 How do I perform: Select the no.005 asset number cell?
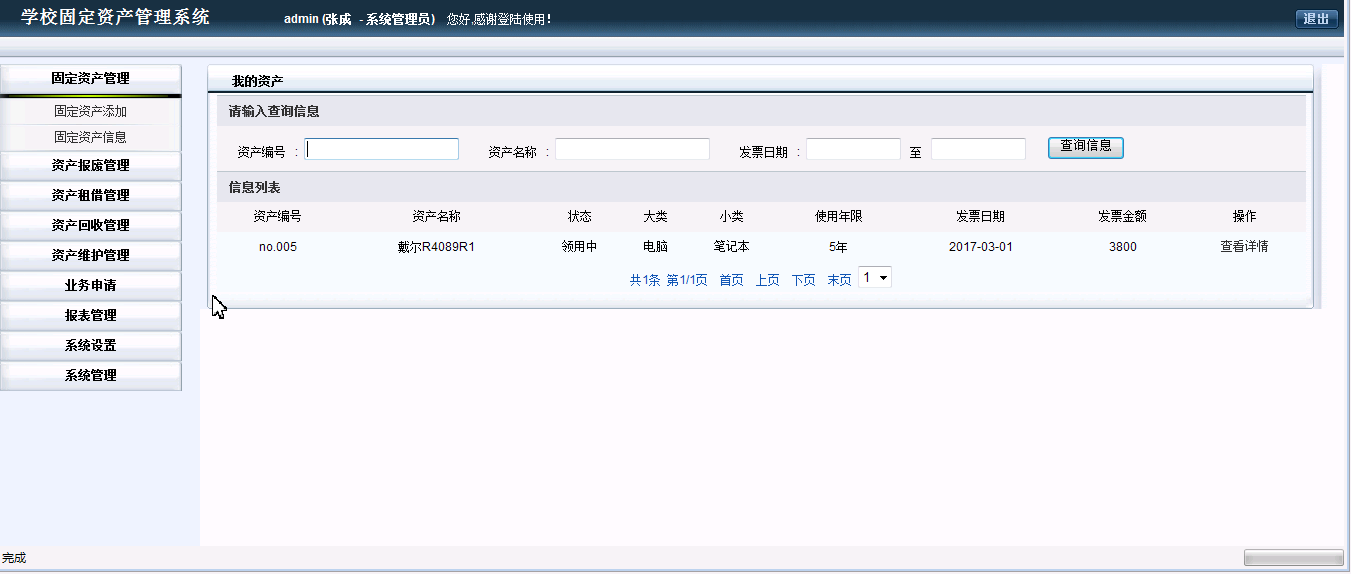click(x=278, y=247)
